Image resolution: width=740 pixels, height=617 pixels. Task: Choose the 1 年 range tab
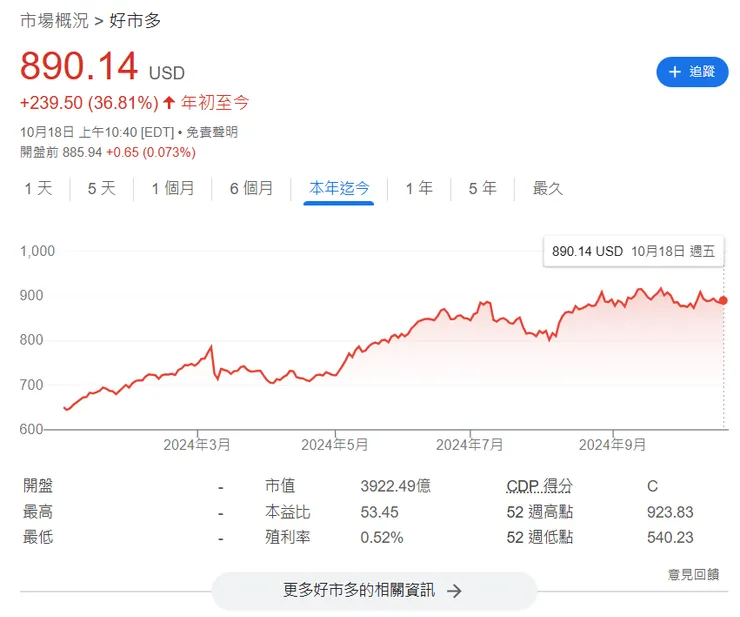(419, 188)
